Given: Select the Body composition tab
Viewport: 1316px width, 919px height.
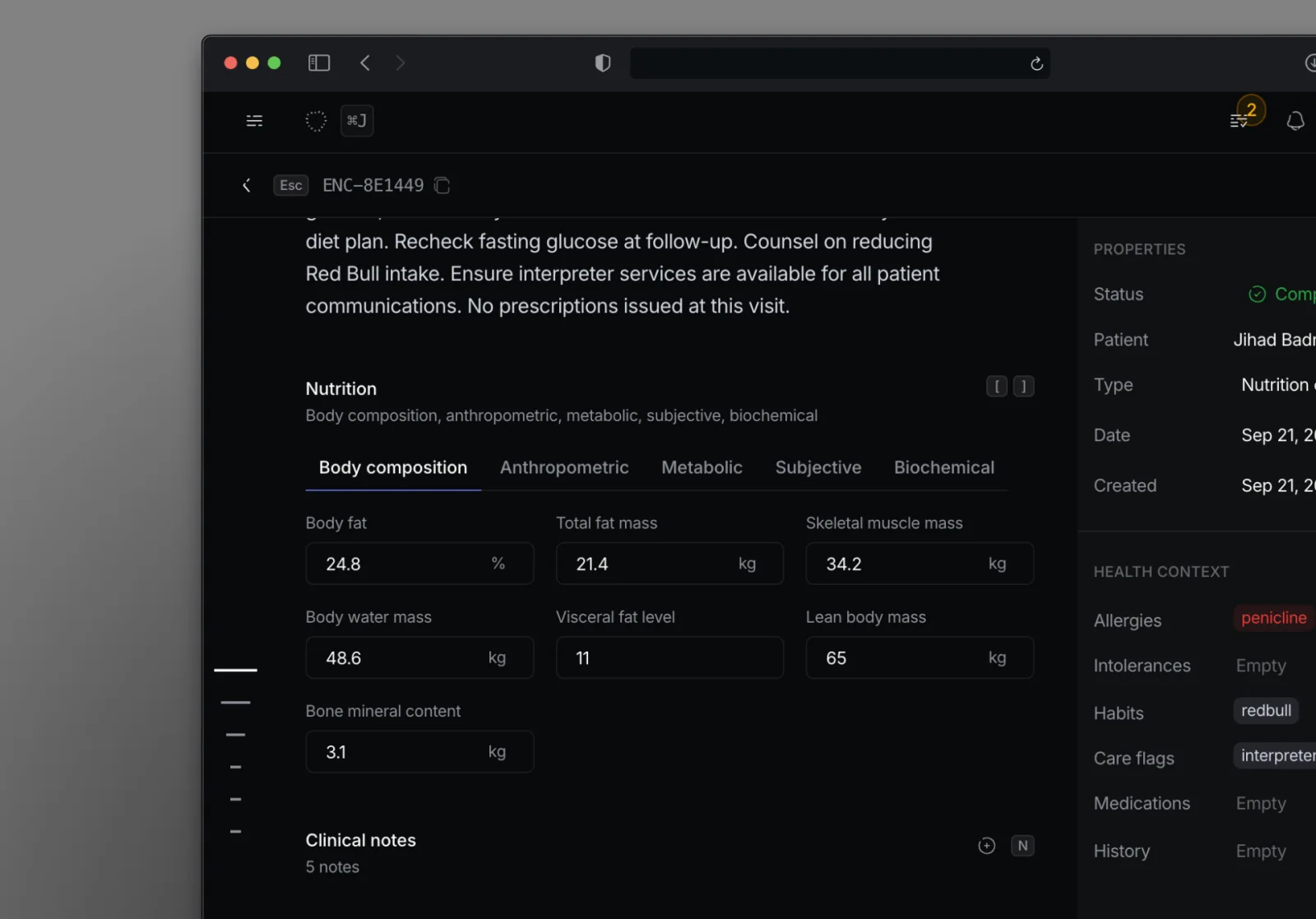Looking at the screenshot, I should pyautogui.click(x=393, y=467).
